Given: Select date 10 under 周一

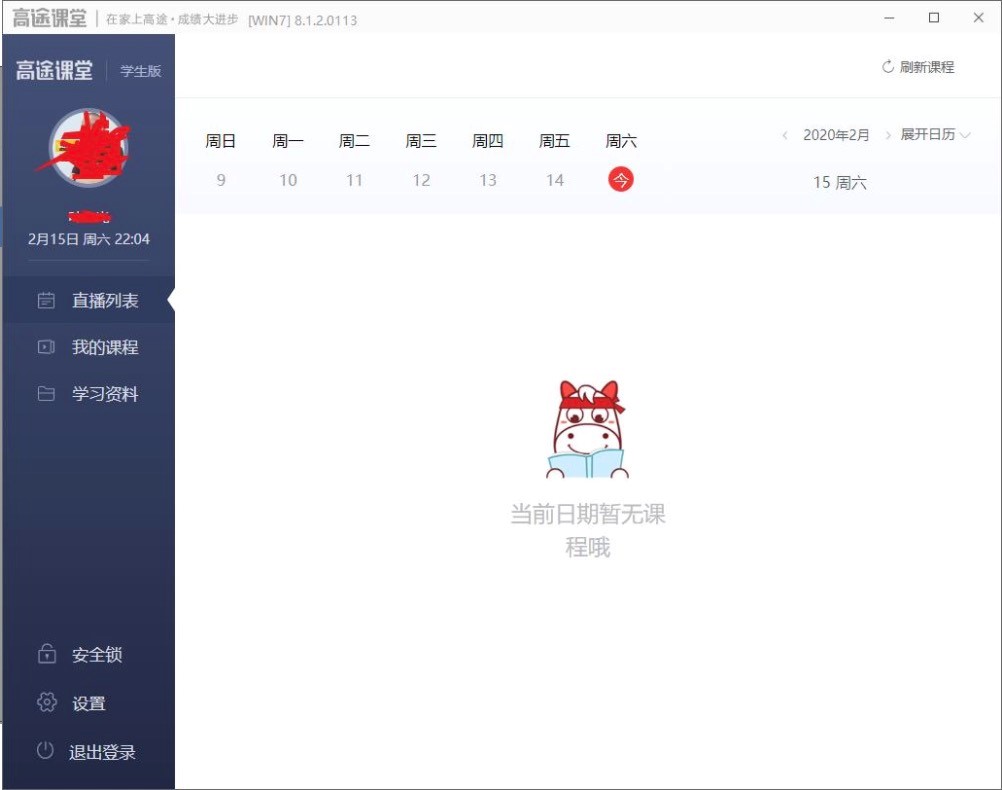Looking at the screenshot, I should coord(288,180).
